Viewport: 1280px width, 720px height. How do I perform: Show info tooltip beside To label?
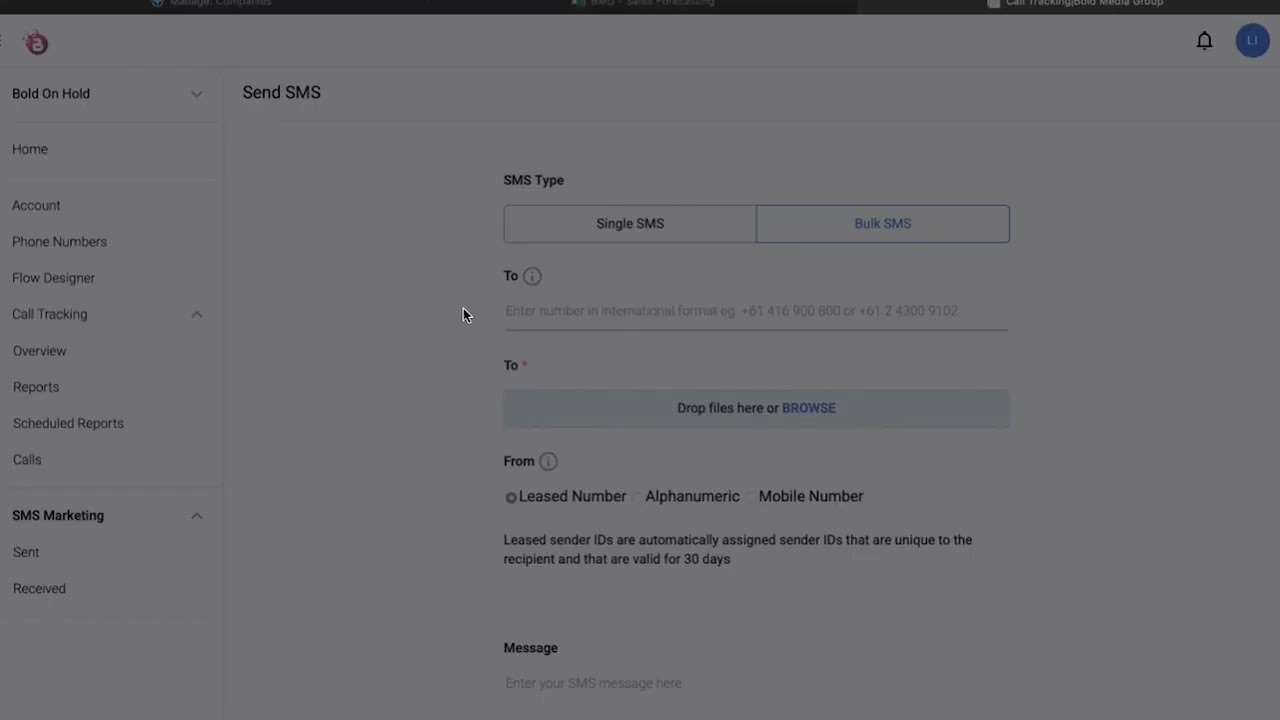coord(532,276)
